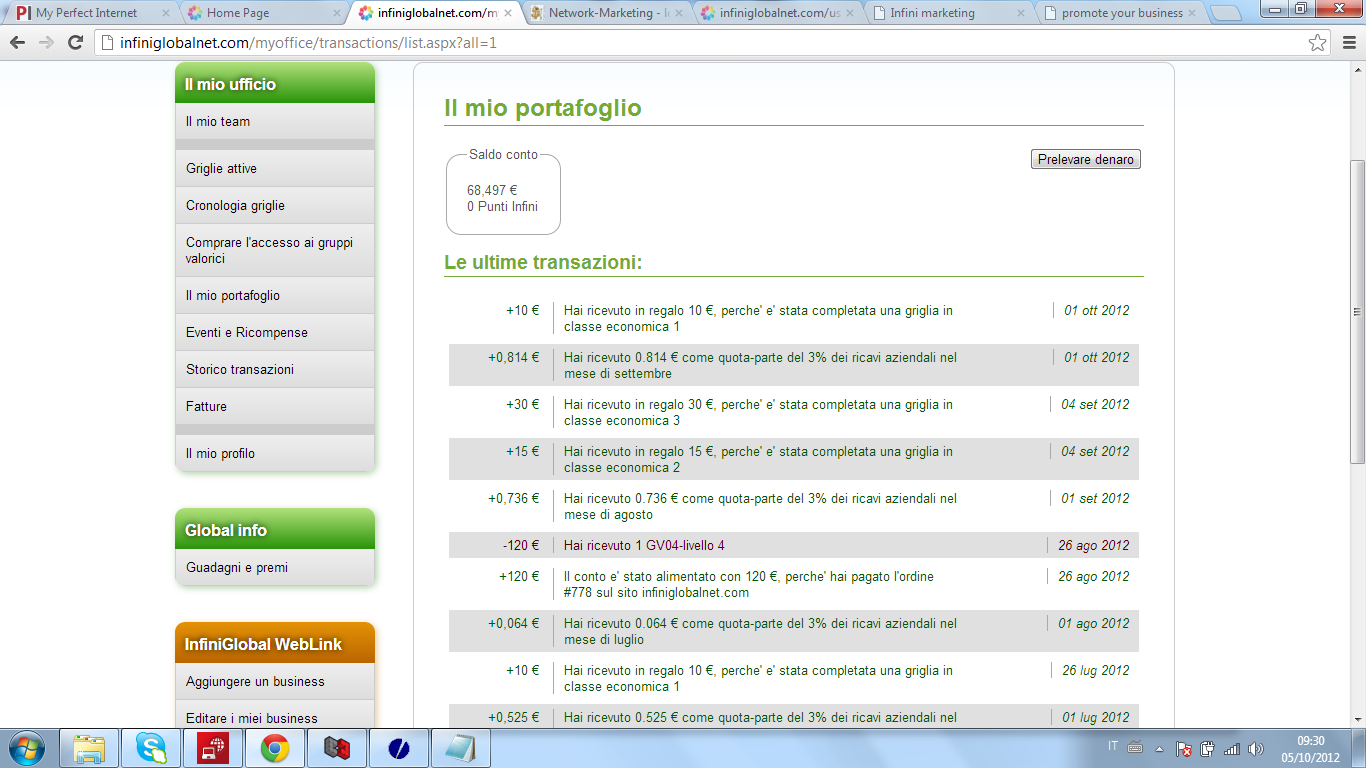1366x768 pixels.
Task: Reload the current page
Action: (75, 42)
